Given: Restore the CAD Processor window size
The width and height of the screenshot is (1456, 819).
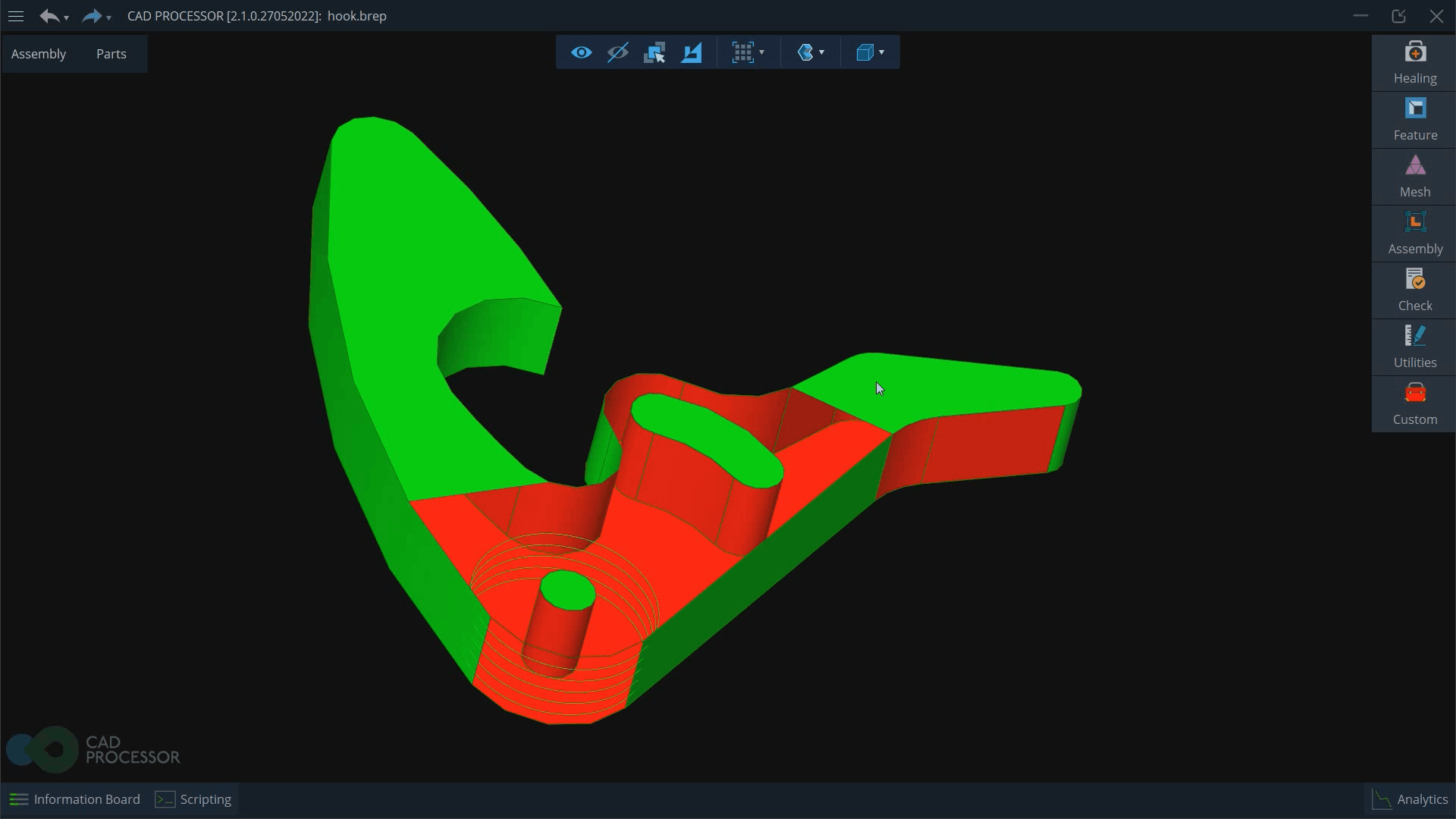Looking at the screenshot, I should tap(1399, 16).
